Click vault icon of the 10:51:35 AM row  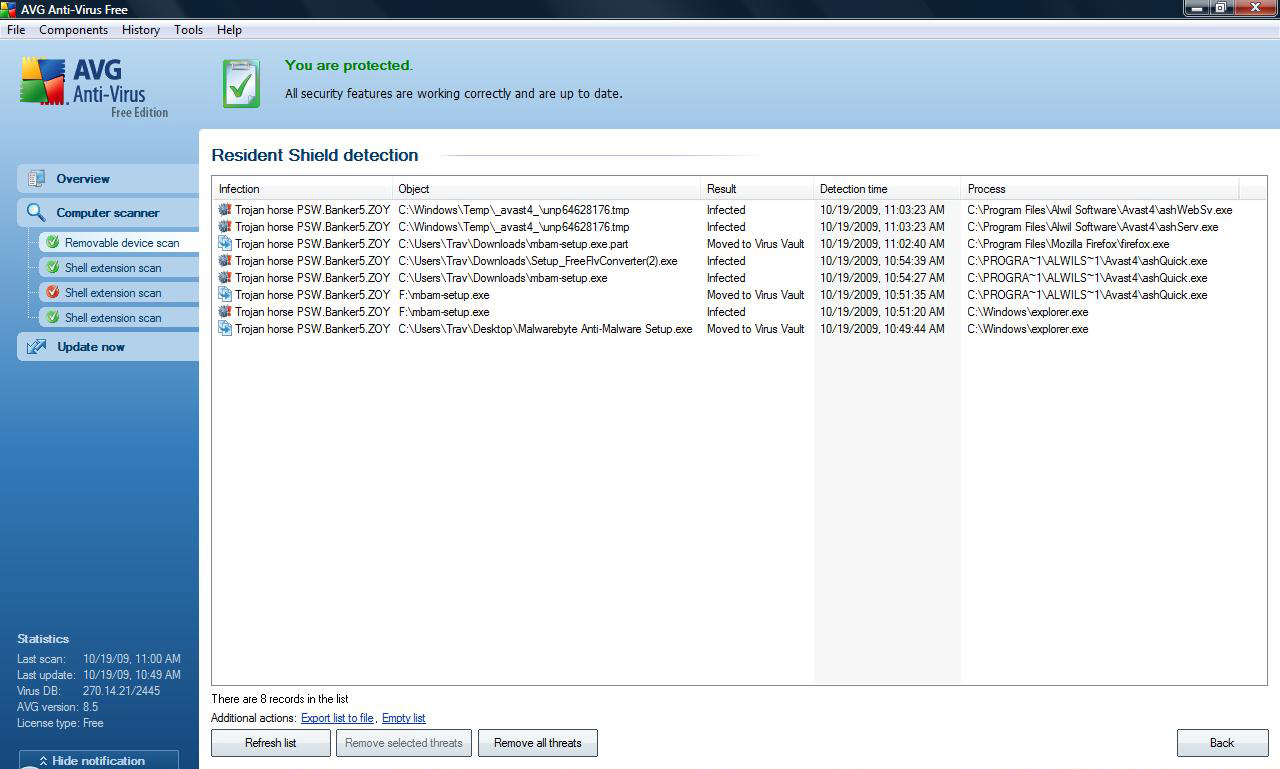point(225,295)
